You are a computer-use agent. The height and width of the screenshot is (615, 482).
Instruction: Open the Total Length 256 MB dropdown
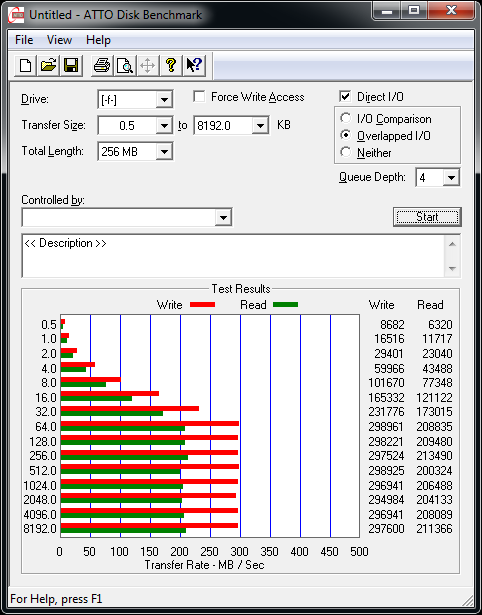[x=164, y=151]
